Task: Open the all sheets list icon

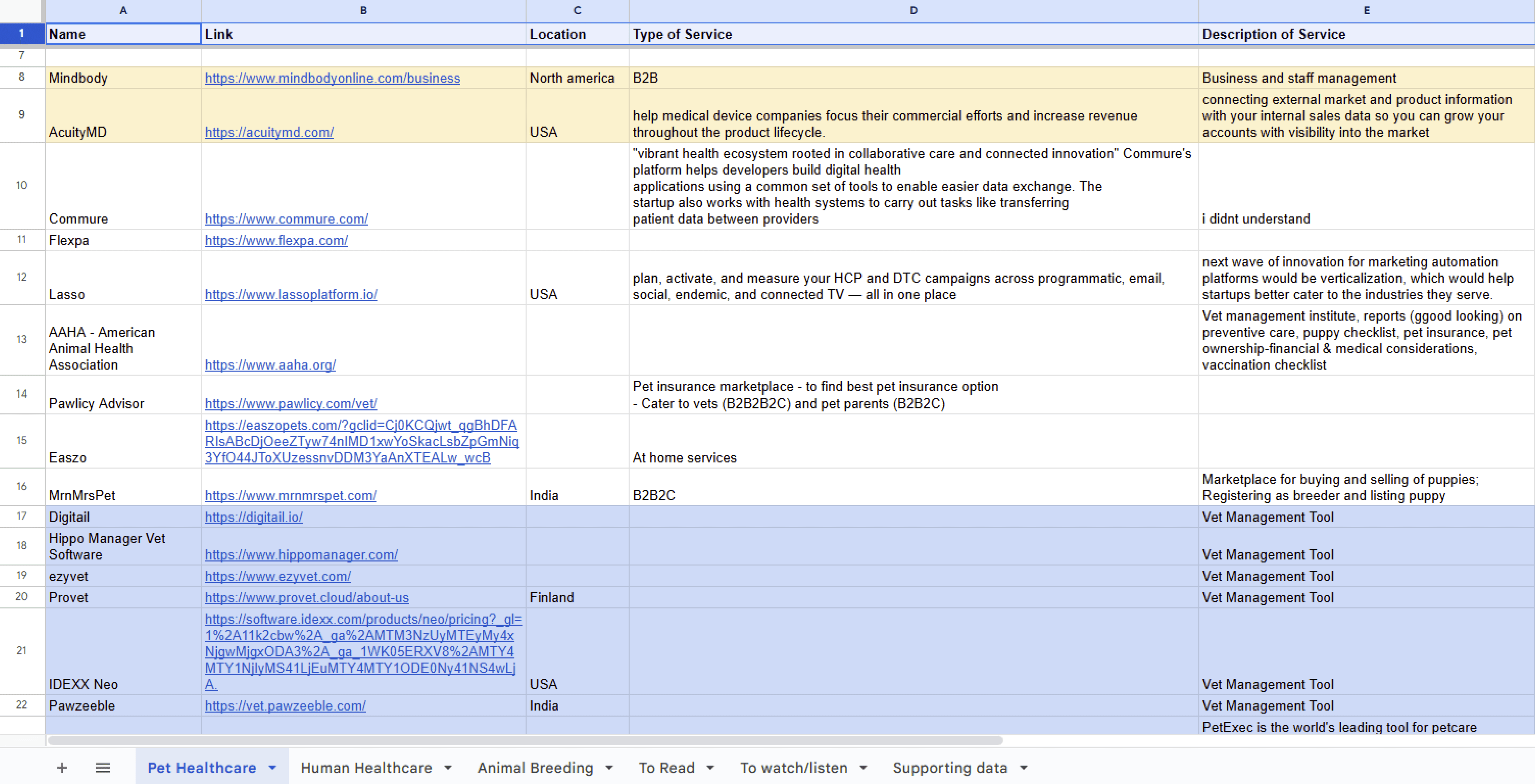Action: click(102, 767)
